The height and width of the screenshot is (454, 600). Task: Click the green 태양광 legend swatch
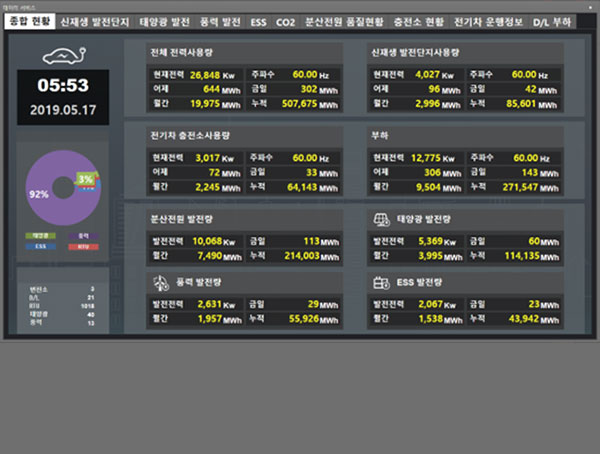[x=40, y=235]
